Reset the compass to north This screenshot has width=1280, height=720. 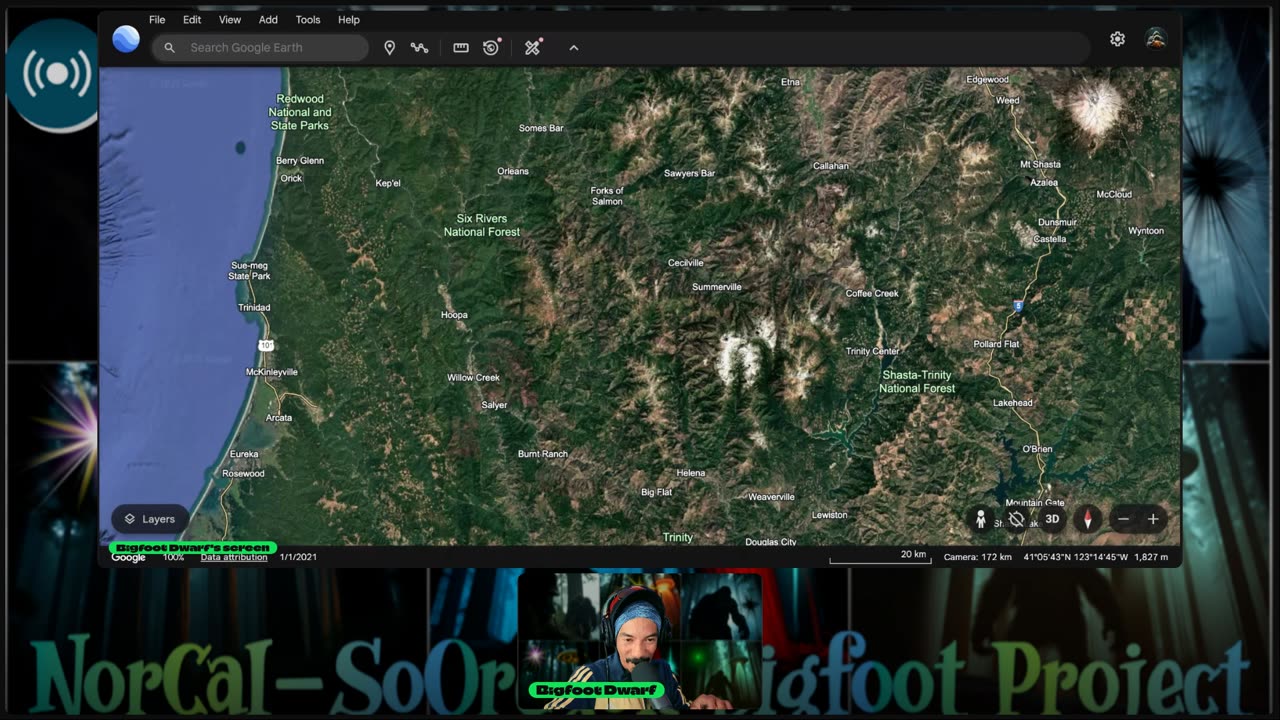point(1088,519)
